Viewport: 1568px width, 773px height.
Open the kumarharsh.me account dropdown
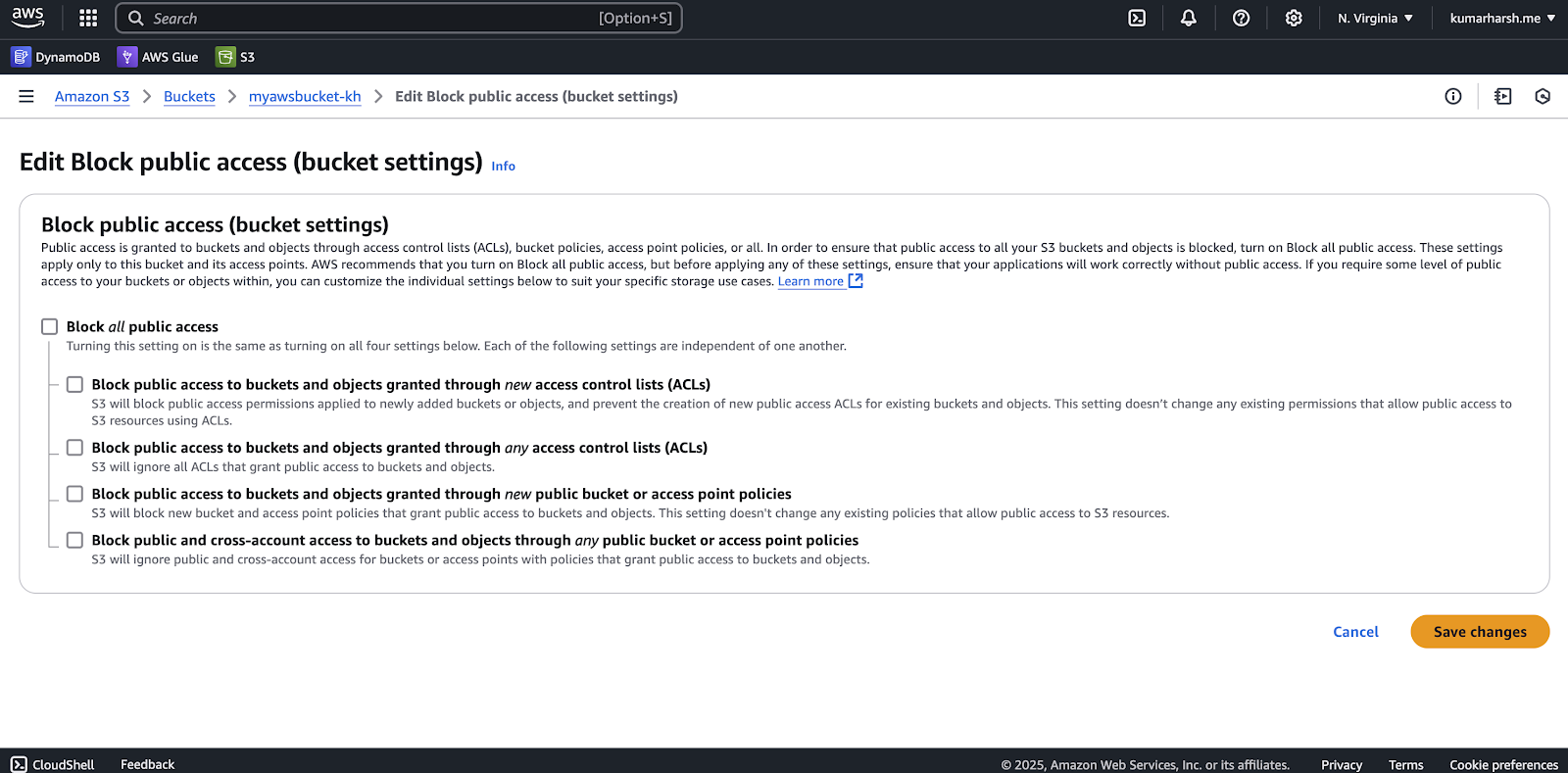[1502, 18]
